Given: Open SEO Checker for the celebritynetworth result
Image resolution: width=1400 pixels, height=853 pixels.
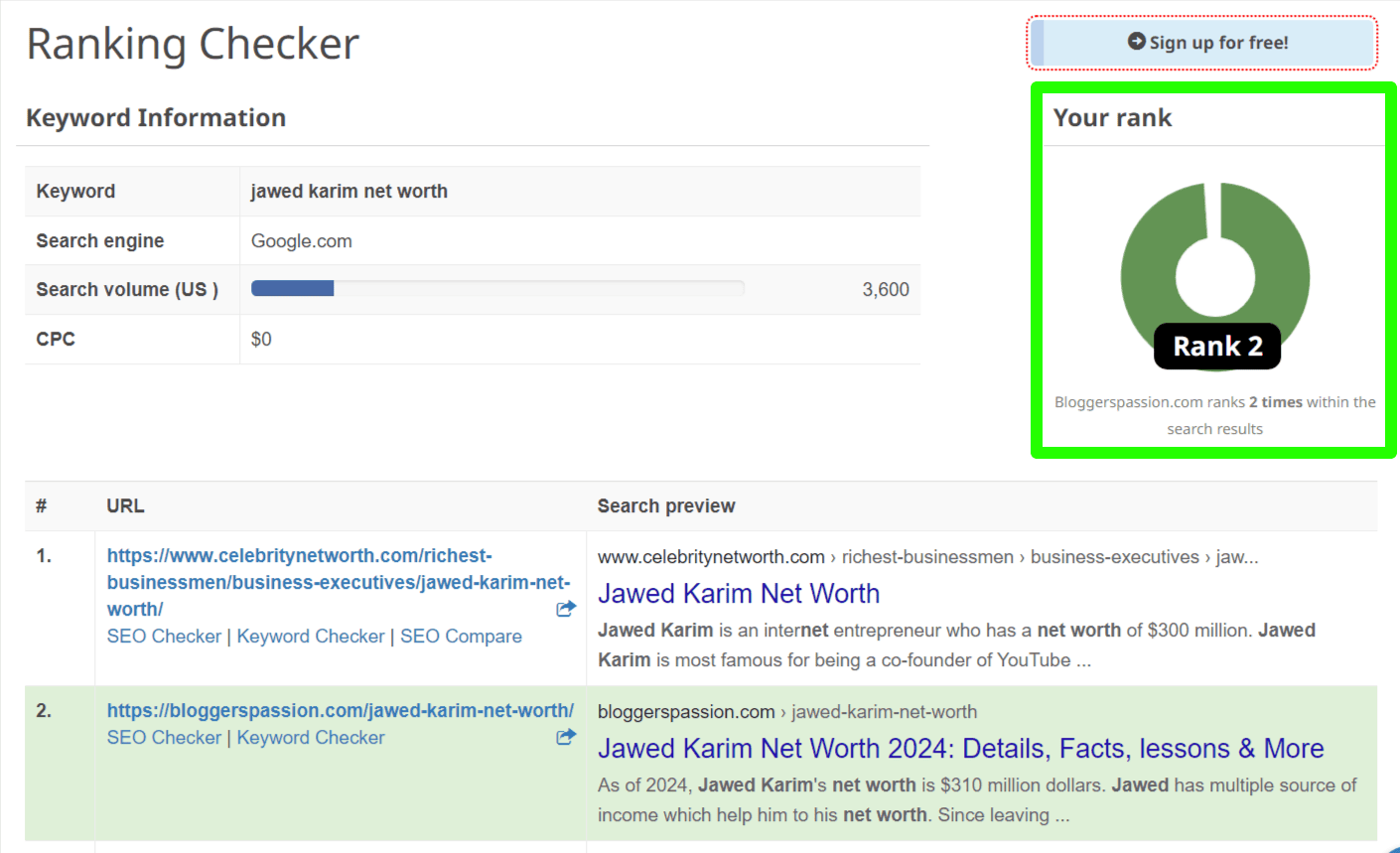Looking at the screenshot, I should (x=164, y=637).
